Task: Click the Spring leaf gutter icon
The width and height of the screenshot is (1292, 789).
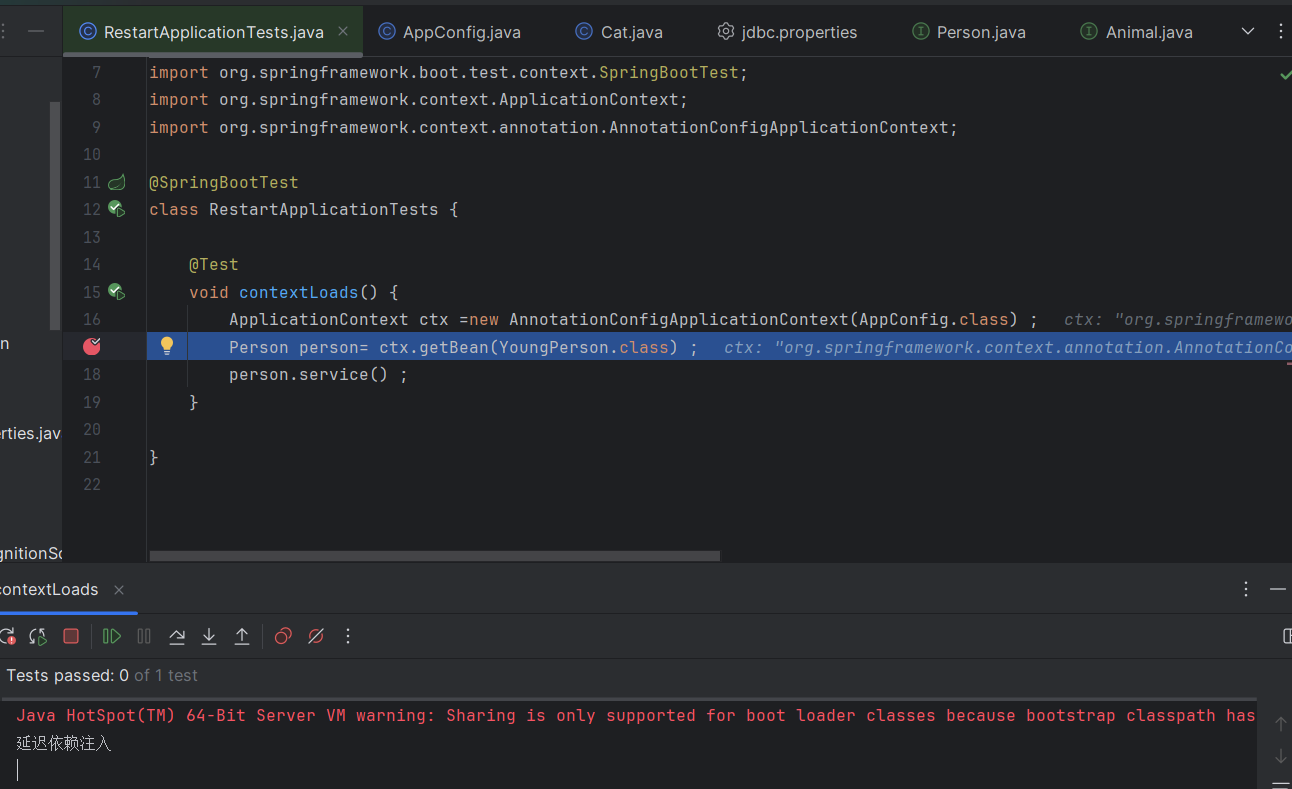Action: [117, 182]
